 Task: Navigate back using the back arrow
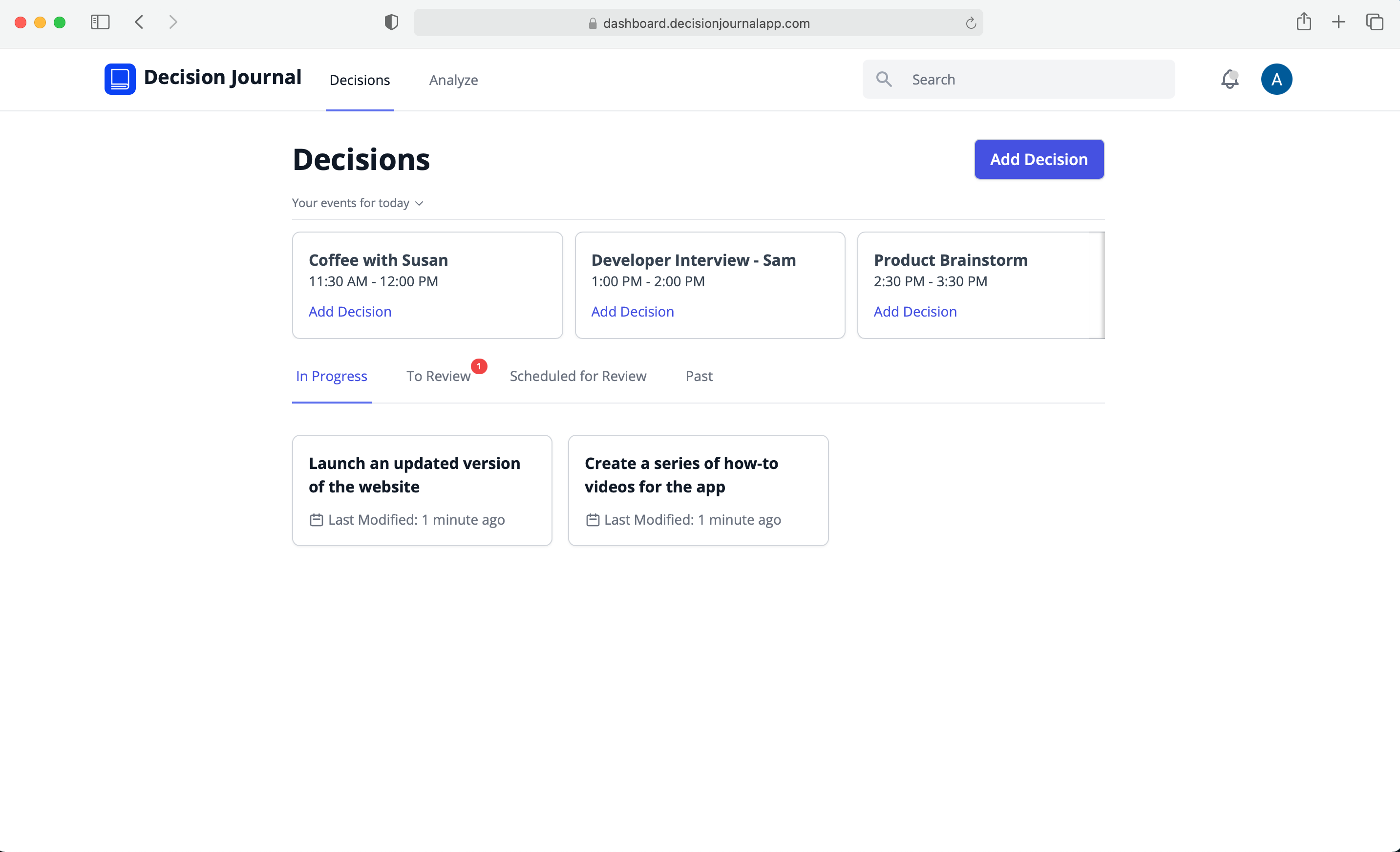139,22
